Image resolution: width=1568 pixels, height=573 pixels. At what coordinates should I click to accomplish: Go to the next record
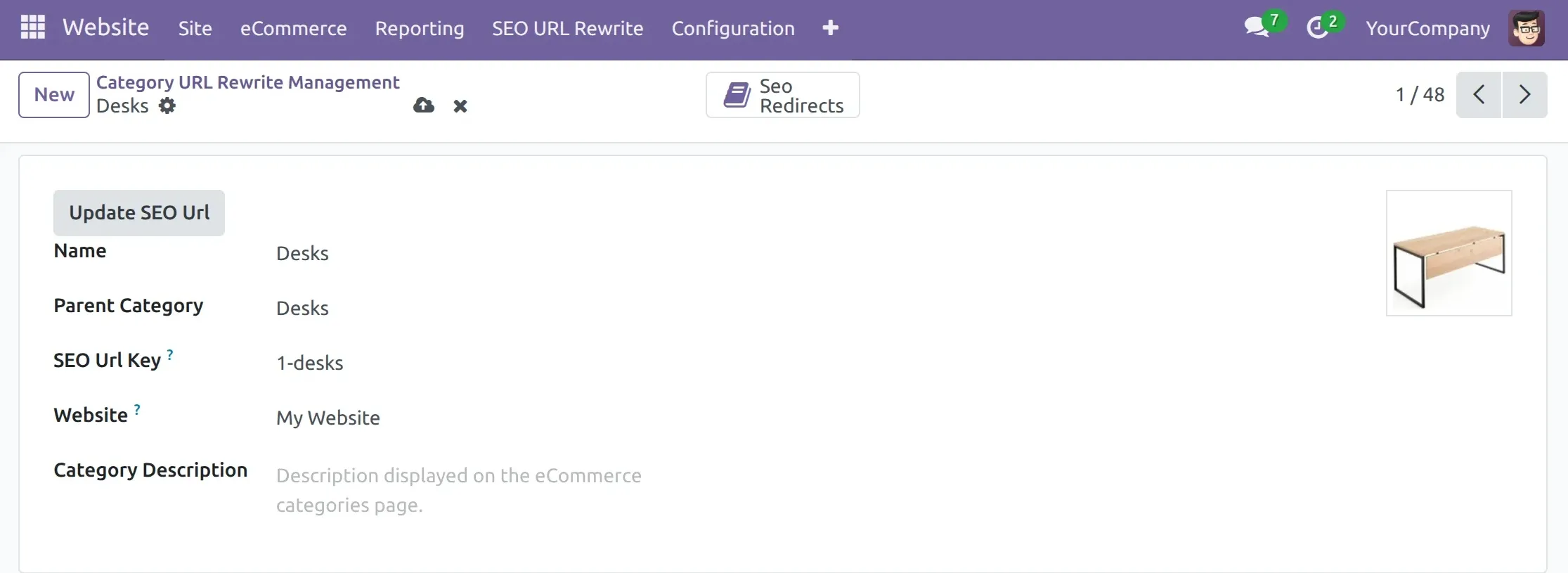[1524, 95]
